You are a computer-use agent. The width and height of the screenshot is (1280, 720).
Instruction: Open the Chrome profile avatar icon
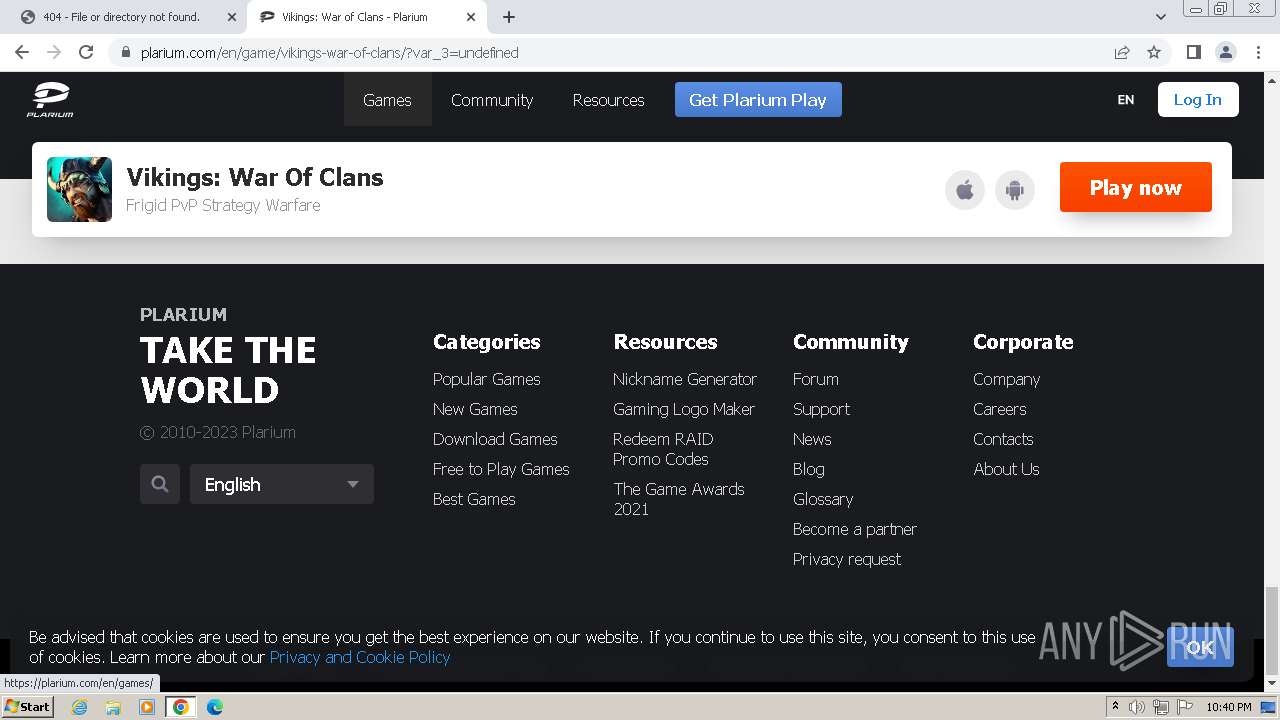(1225, 52)
